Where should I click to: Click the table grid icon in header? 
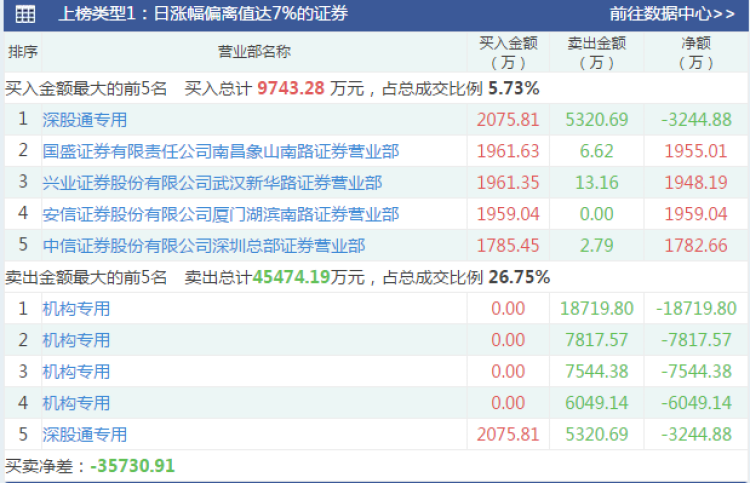click(x=25, y=14)
